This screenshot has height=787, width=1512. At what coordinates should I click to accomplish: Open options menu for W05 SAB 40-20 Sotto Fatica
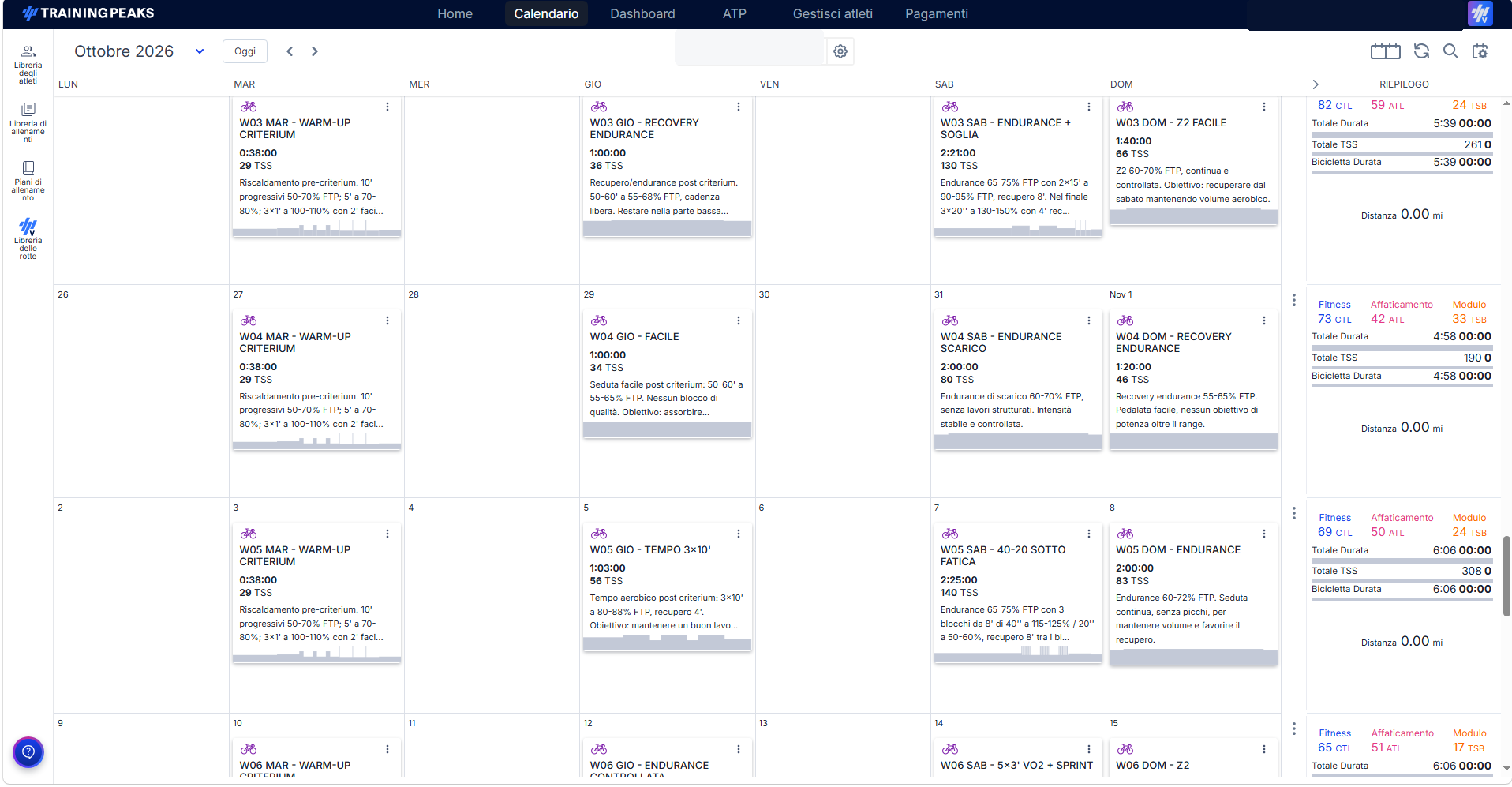point(1089,534)
